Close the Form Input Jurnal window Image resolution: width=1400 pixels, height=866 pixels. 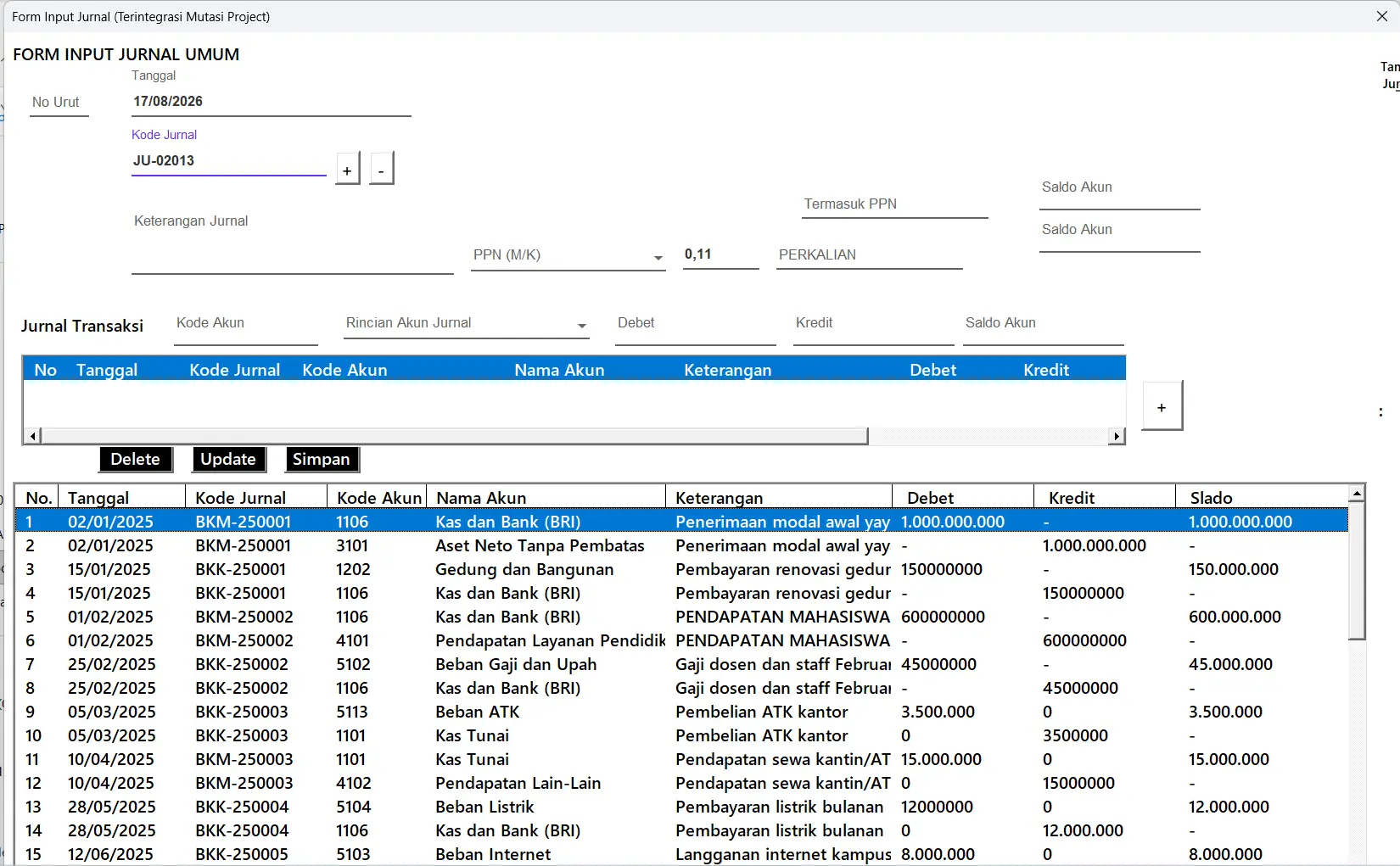click(x=1381, y=16)
